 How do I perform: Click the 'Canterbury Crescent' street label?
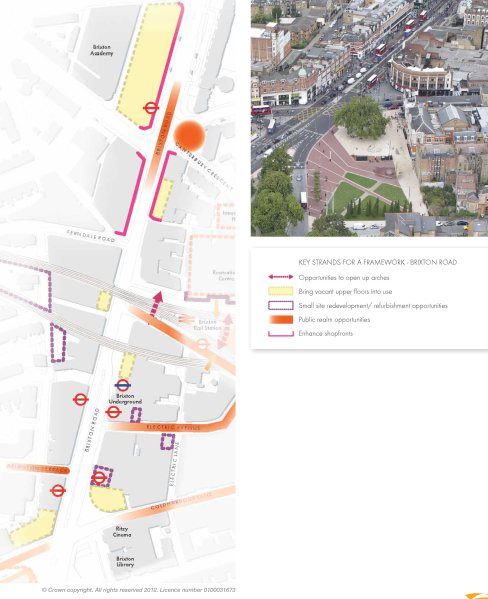tap(204, 166)
